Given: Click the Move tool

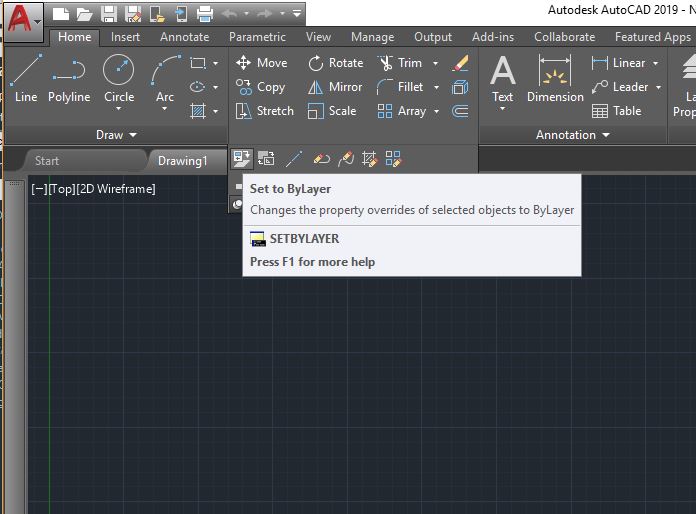Looking at the screenshot, I should coord(262,63).
